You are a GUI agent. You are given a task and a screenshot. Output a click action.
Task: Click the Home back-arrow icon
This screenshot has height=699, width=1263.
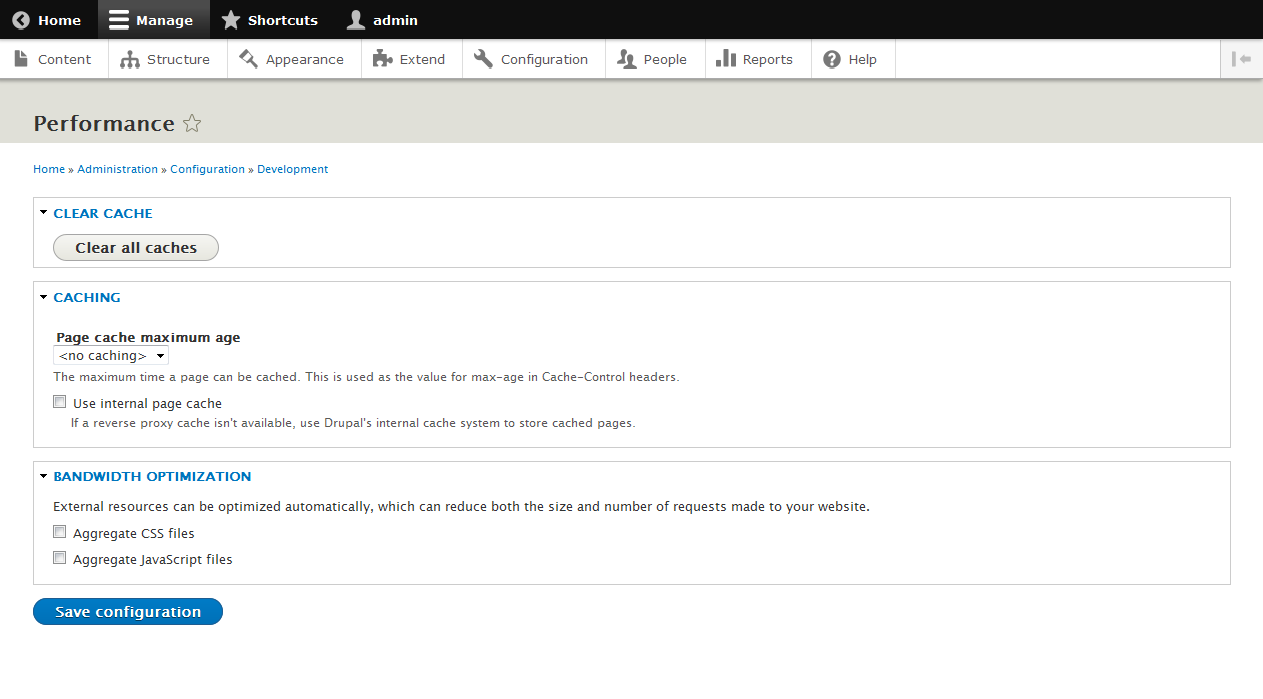[21, 20]
